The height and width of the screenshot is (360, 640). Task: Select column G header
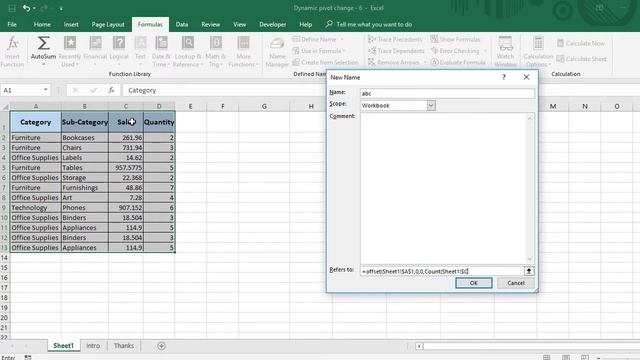pyautogui.click(x=264, y=107)
